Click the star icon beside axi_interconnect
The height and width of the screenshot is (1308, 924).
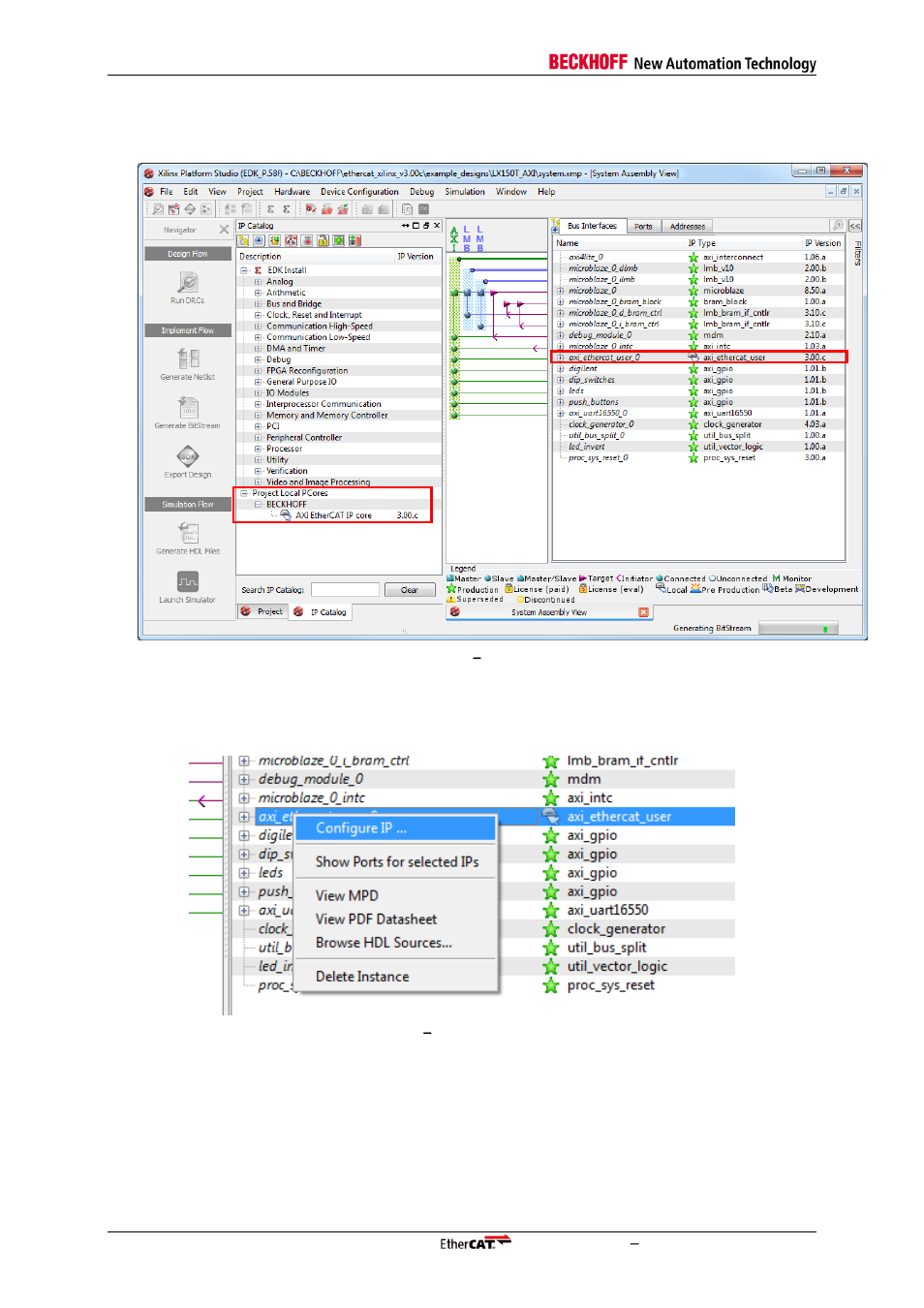(693, 258)
